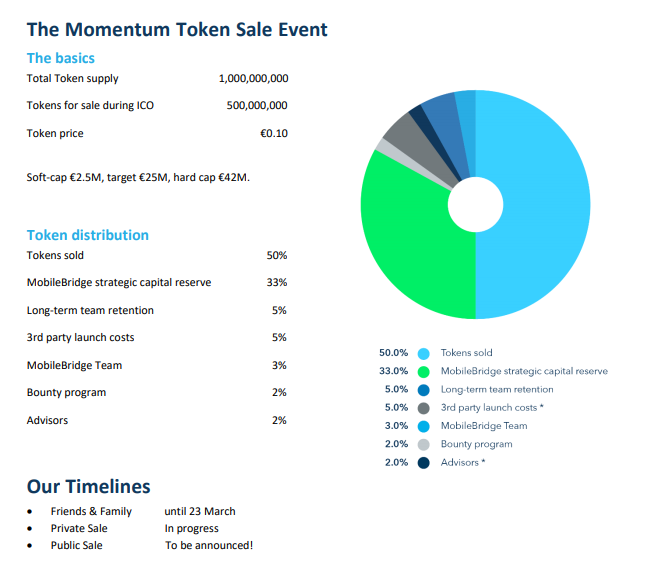
Task: Select the green strategic capital reserve legend dot
Action: [x=423, y=372]
